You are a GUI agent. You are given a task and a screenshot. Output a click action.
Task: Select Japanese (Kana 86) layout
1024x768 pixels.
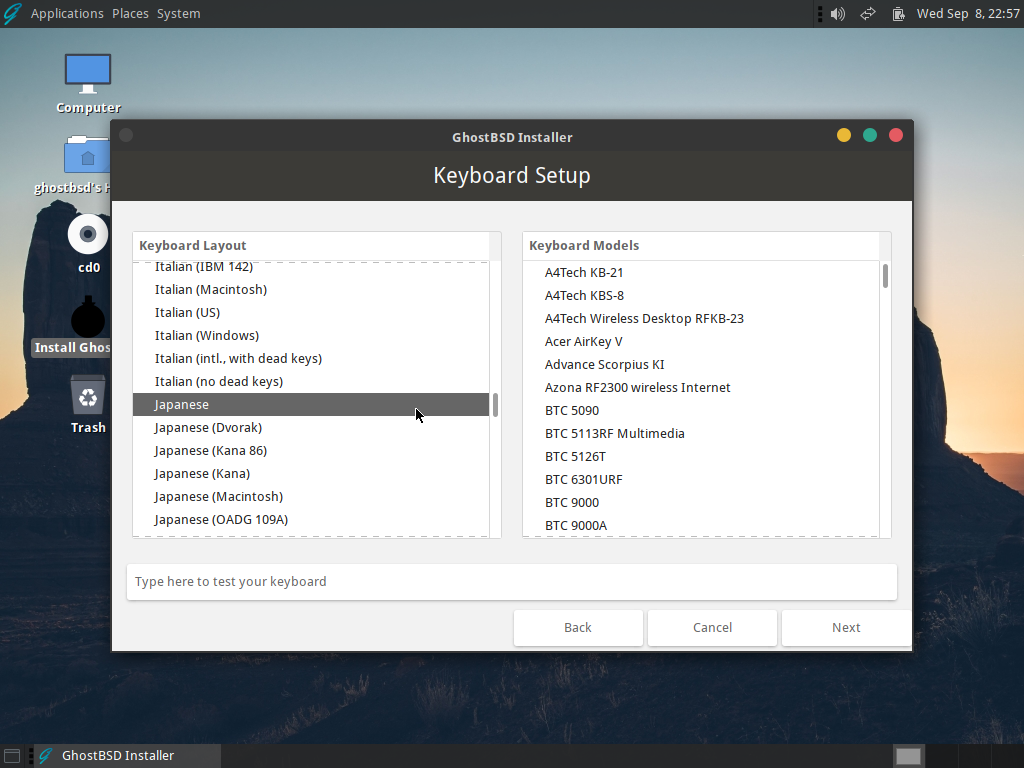(311, 451)
